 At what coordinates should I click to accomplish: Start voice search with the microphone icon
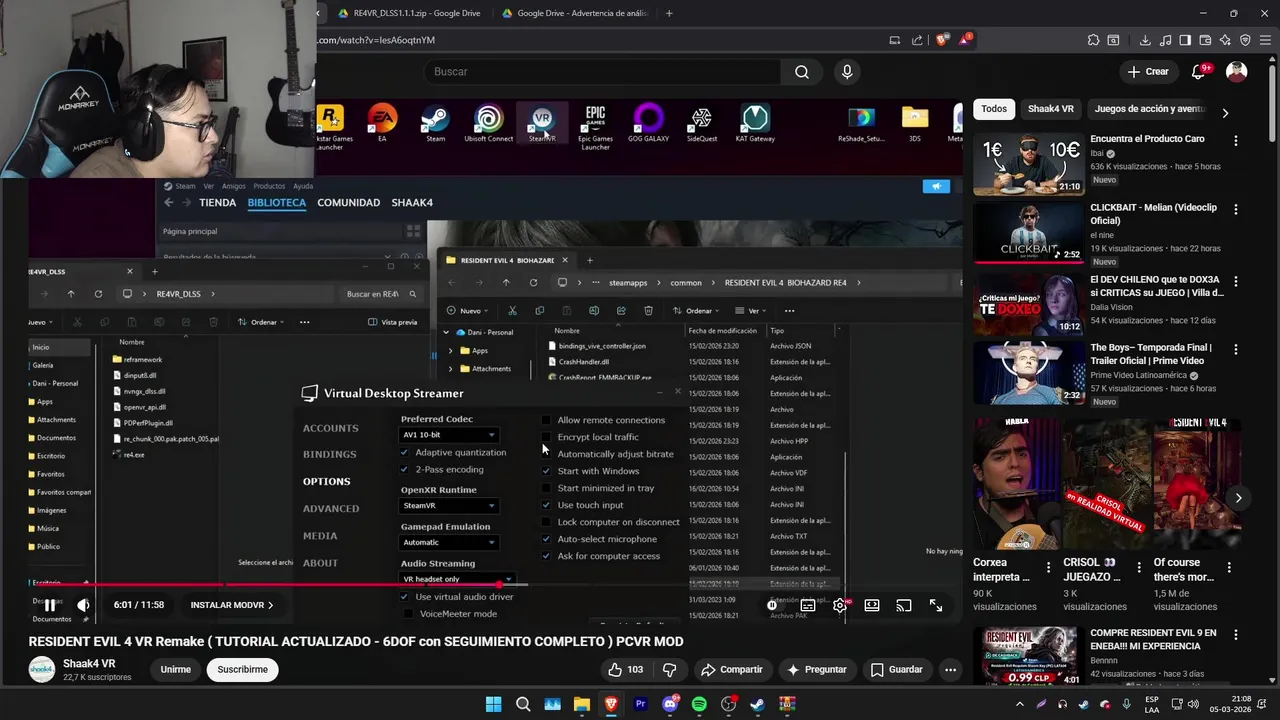[x=847, y=72]
